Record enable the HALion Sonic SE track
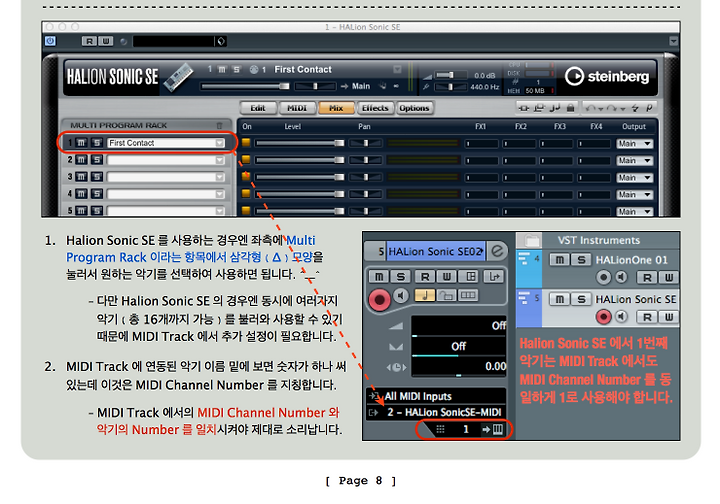This screenshot has height=504, width=720. click(603, 317)
